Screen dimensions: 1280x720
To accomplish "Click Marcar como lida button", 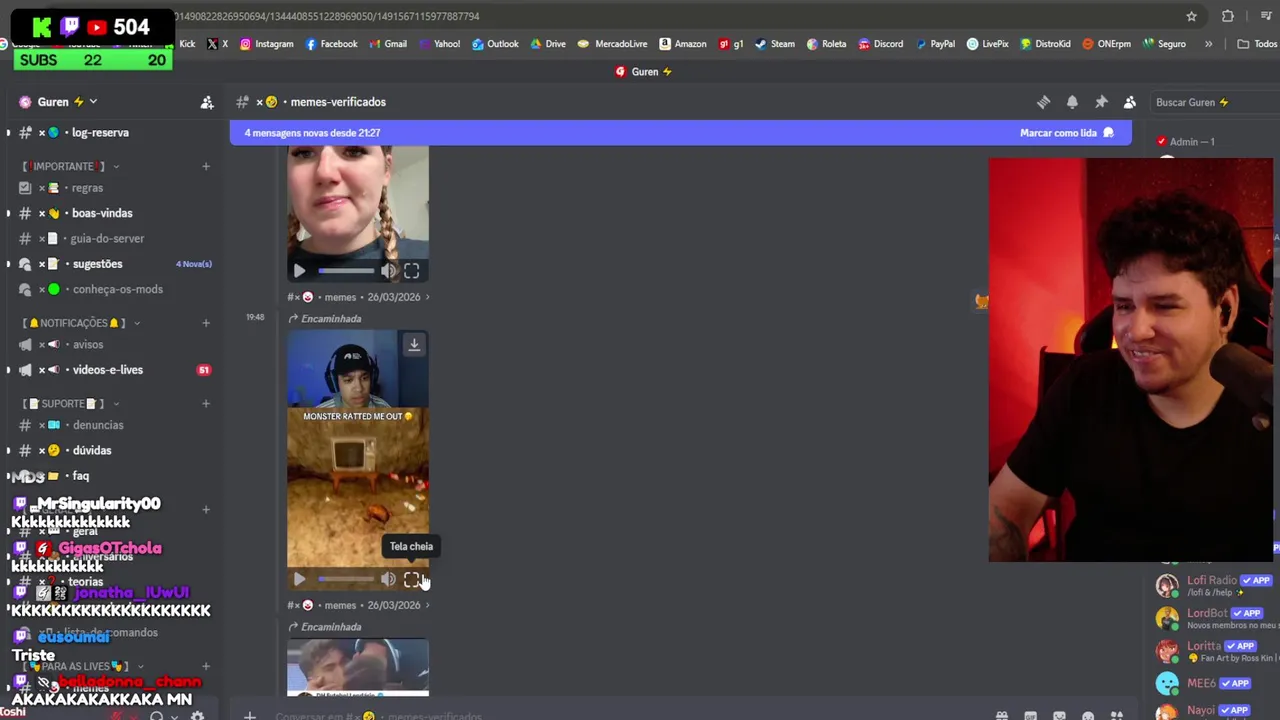I will (1066, 133).
